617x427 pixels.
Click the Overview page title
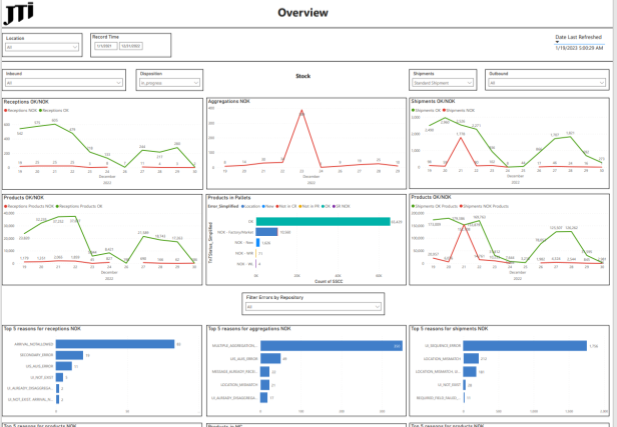tap(303, 13)
